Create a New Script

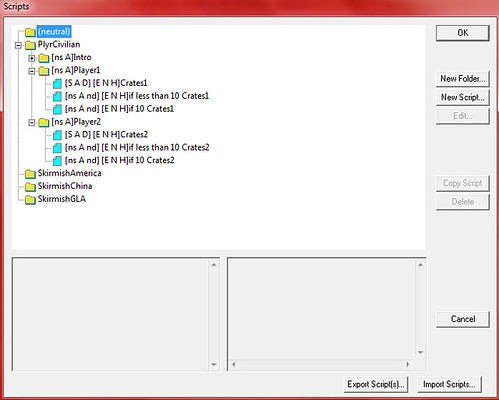tap(463, 97)
